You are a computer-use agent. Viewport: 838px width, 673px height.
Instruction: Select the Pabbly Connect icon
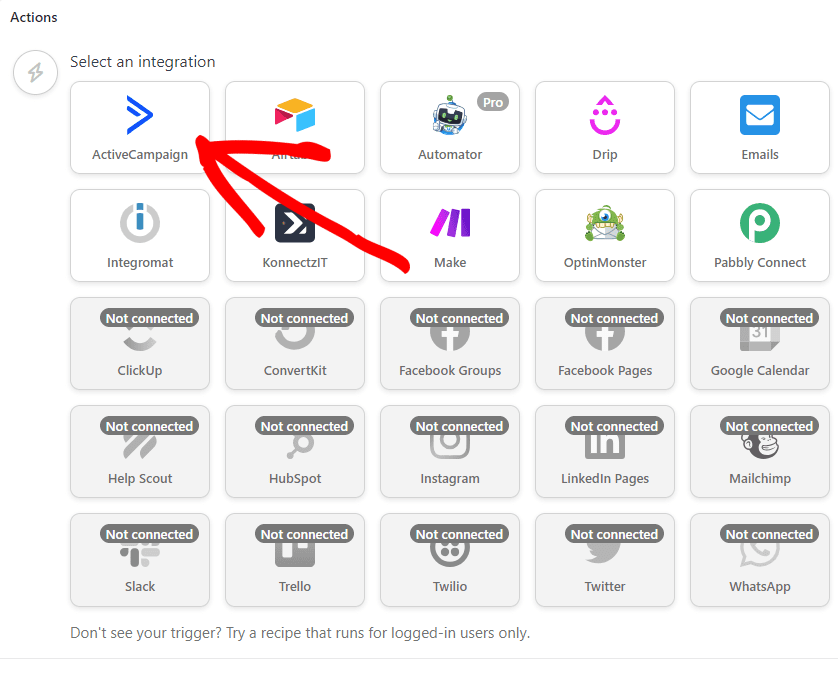click(759, 223)
